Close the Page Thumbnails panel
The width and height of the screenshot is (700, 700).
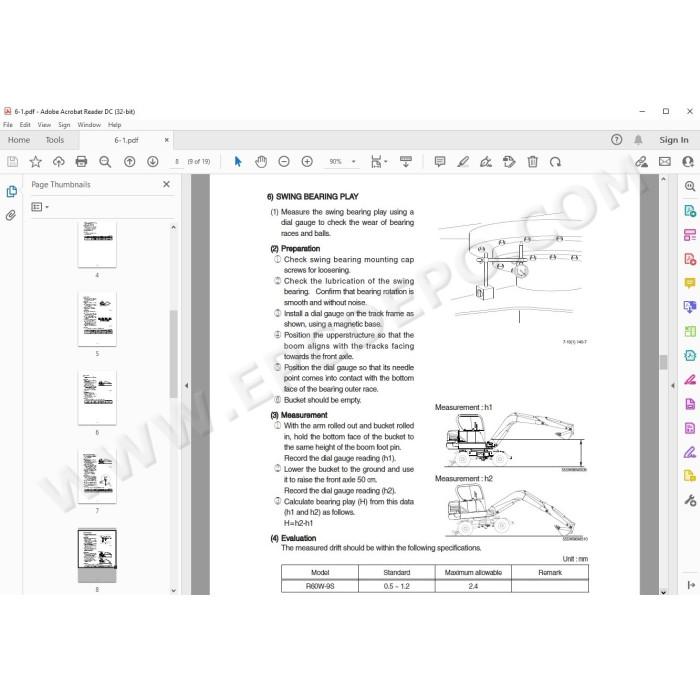tap(167, 184)
